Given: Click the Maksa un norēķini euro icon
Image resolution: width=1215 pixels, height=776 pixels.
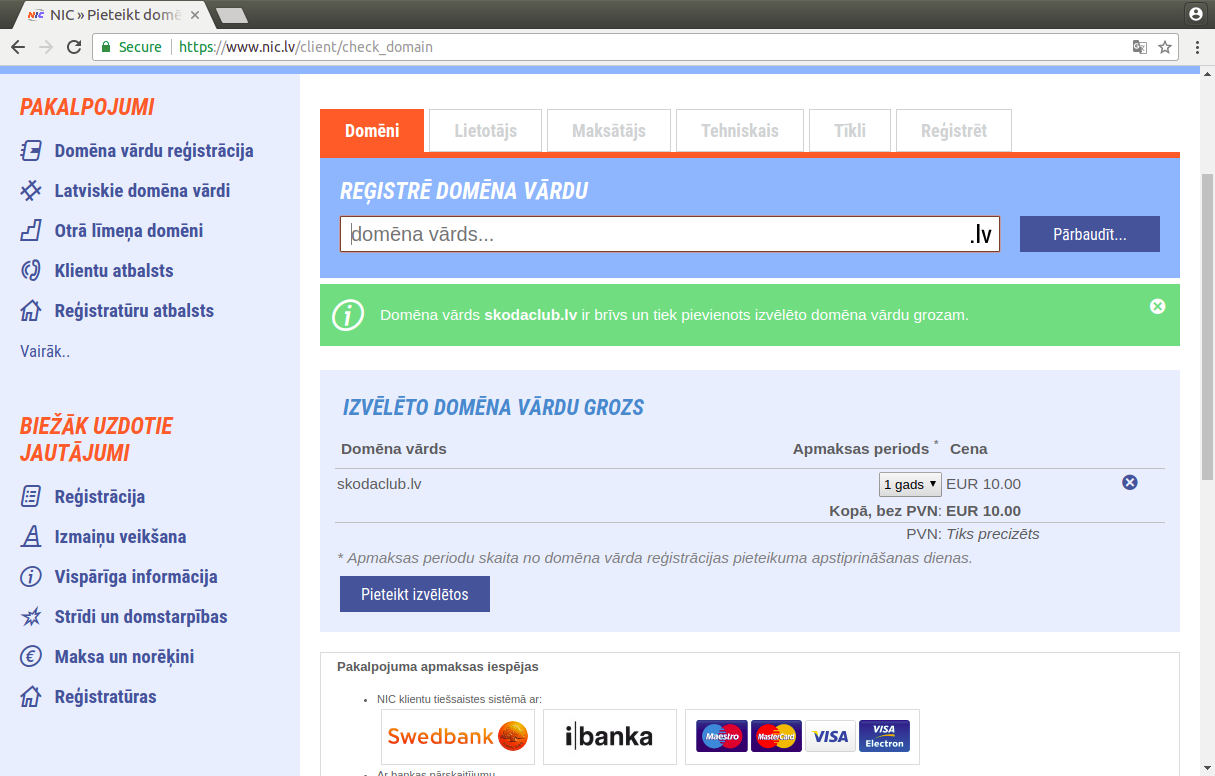Looking at the screenshot, I should tap(31, 657).
